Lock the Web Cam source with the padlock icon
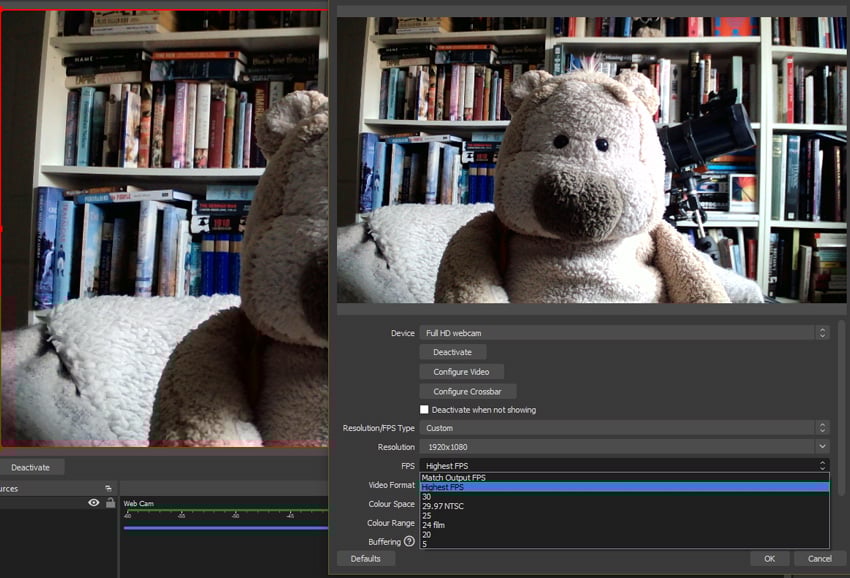The width and height of the screenshot is (850, 578). pyautogui.click(x=108, y=503)
